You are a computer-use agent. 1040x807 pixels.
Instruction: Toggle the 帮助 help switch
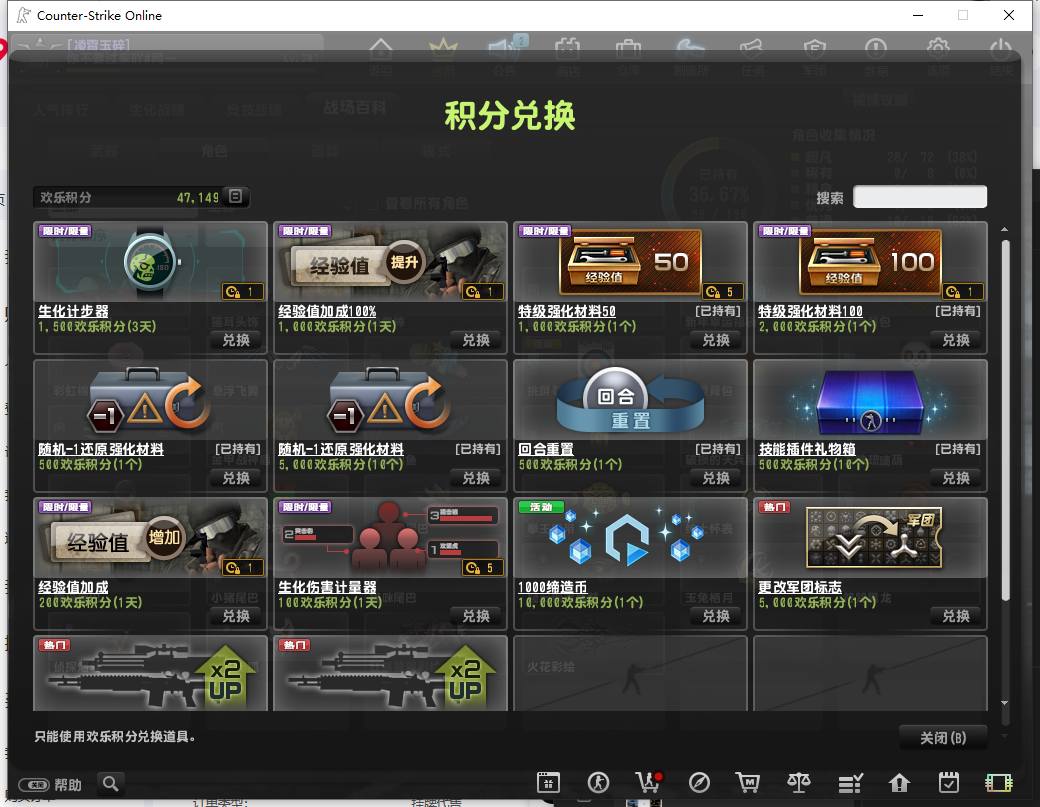click(34, 785)
